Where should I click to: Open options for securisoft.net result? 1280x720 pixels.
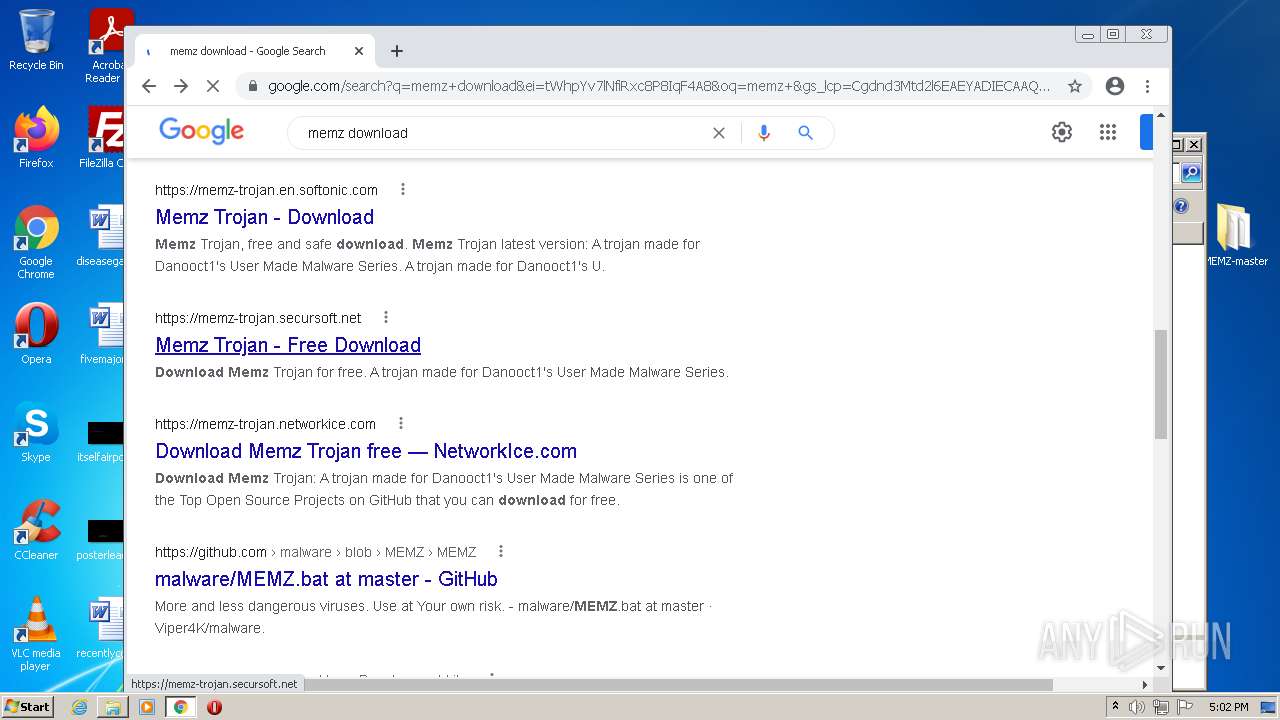[386, 317]
